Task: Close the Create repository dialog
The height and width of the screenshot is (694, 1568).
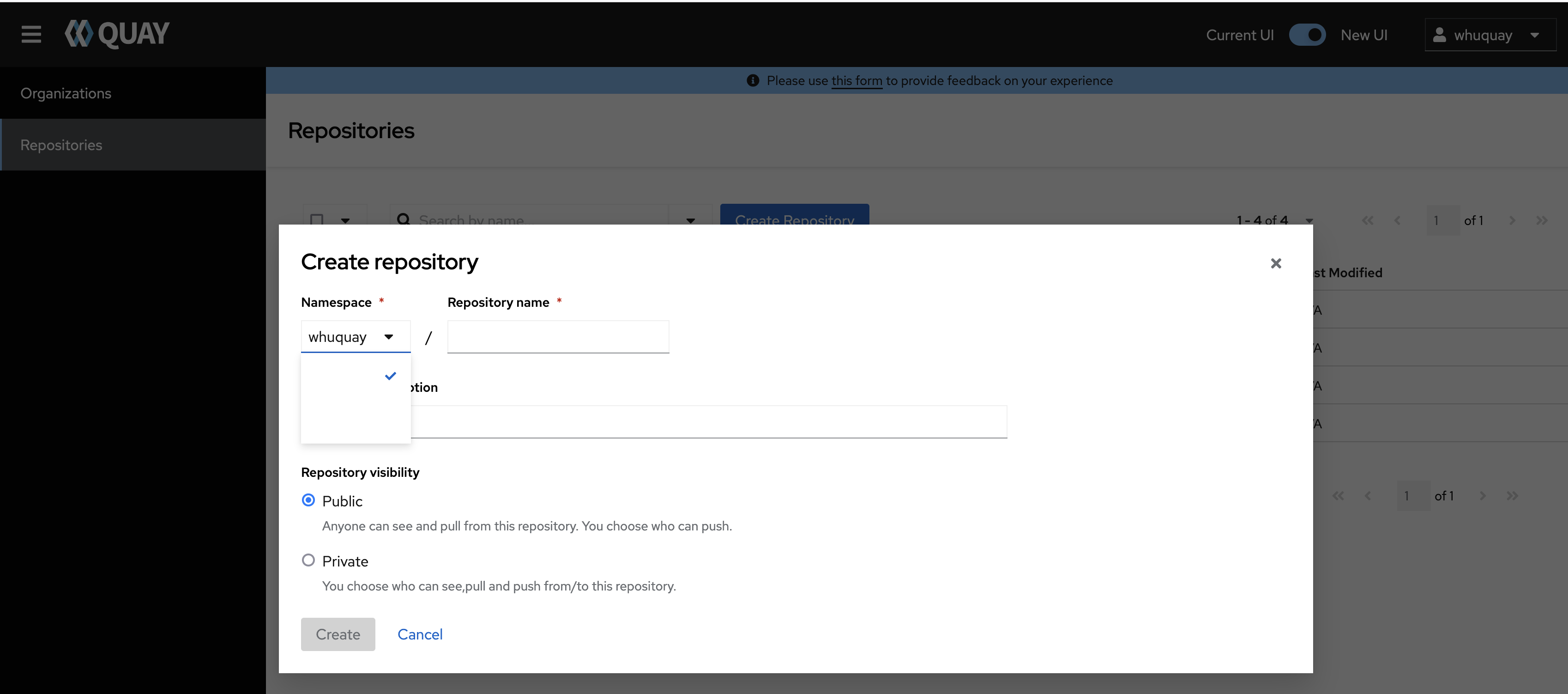Action: [1276, 263]
